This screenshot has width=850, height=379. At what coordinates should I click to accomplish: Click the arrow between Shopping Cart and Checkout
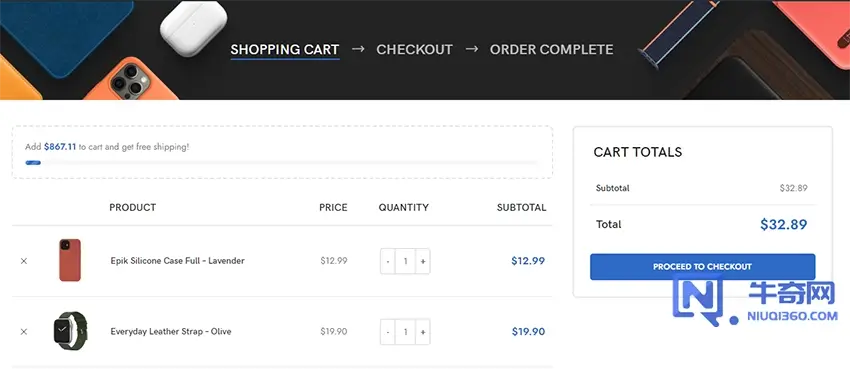(x=358, y=49)
